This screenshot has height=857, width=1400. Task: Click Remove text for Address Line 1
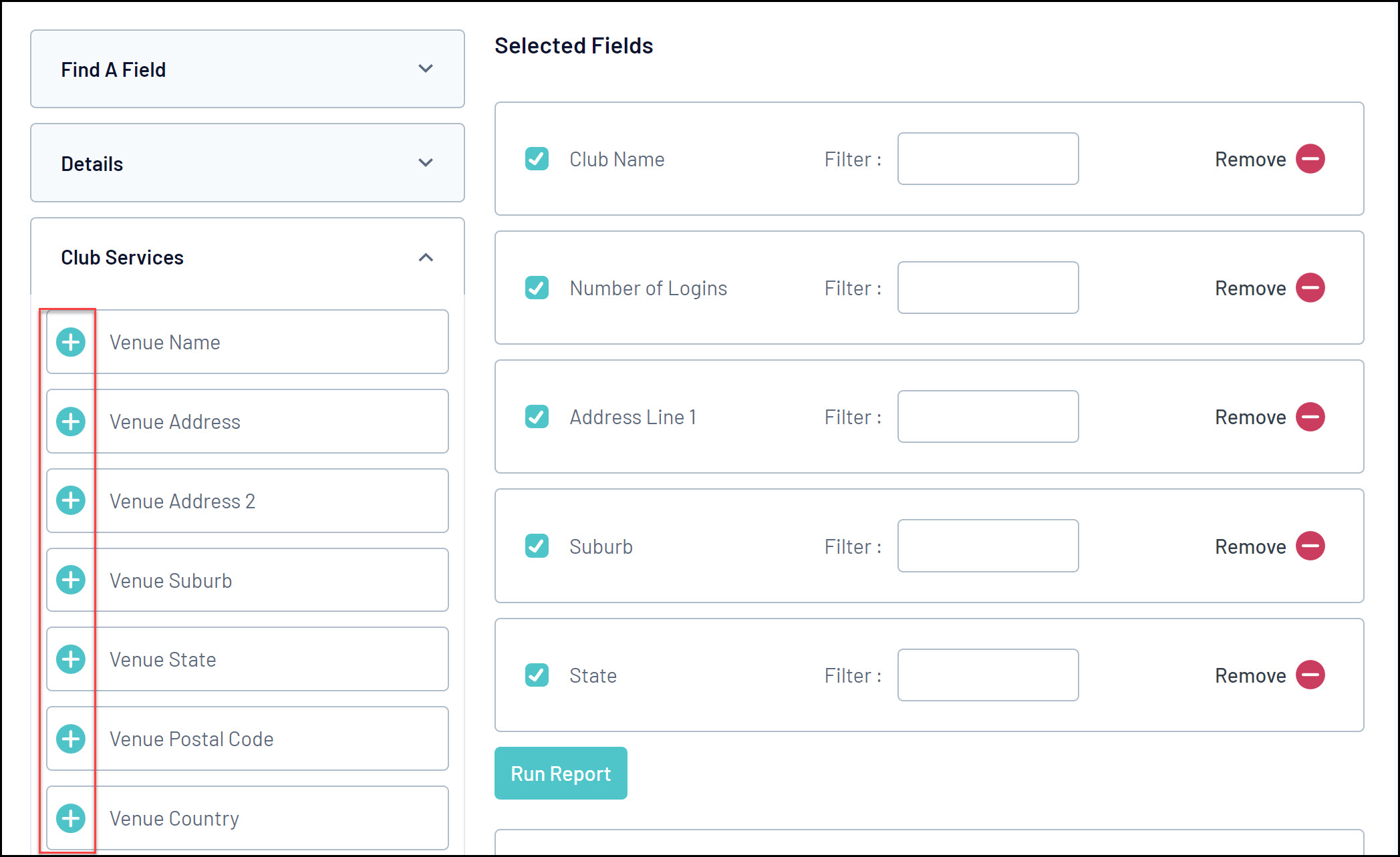click(x=1250, y=417)
